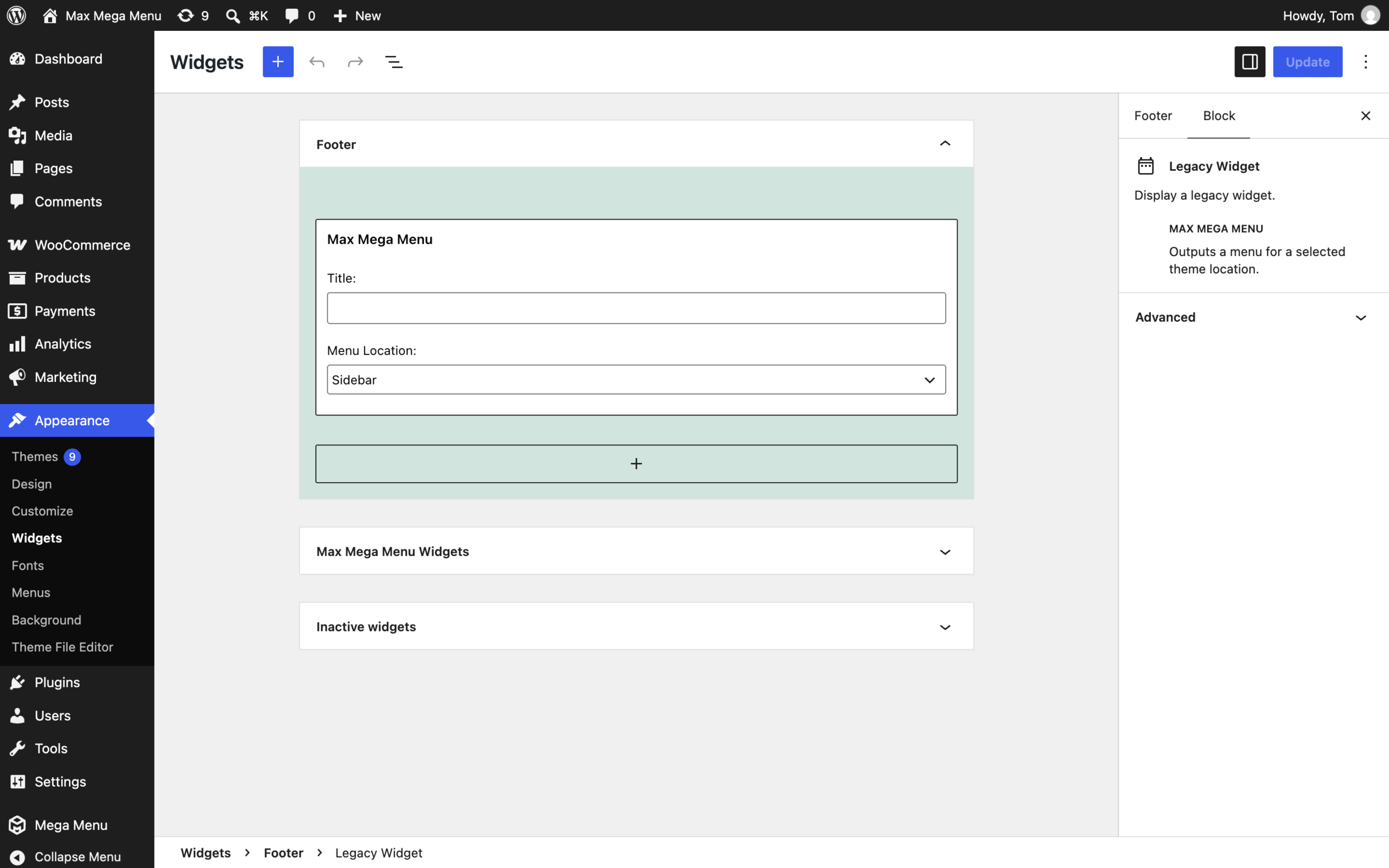The height and width of the screenshot is (868, 1389).
Task: Click into the Title input field
Action: [x=636, y=308]
